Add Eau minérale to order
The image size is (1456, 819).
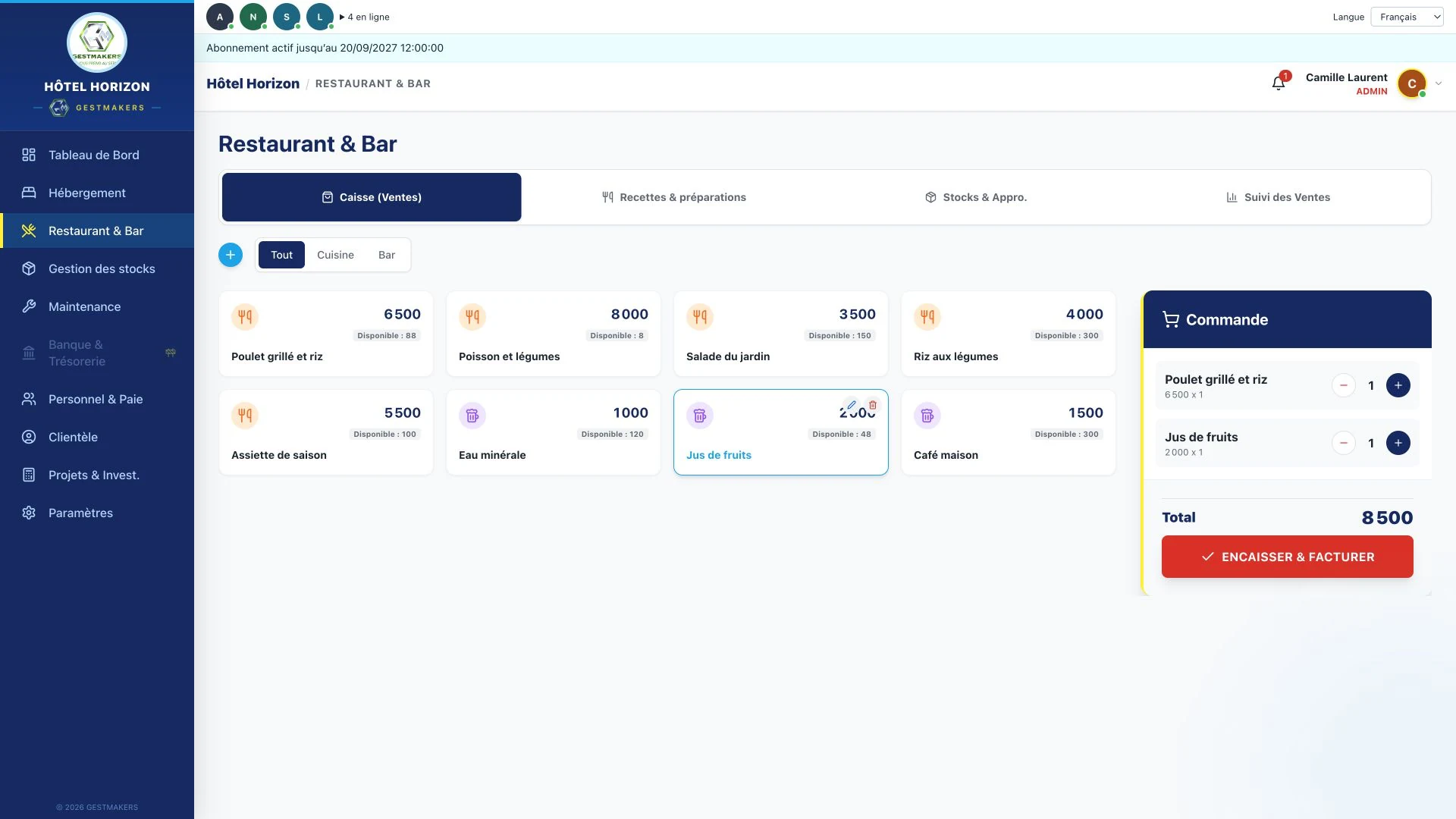pos(554,432)
